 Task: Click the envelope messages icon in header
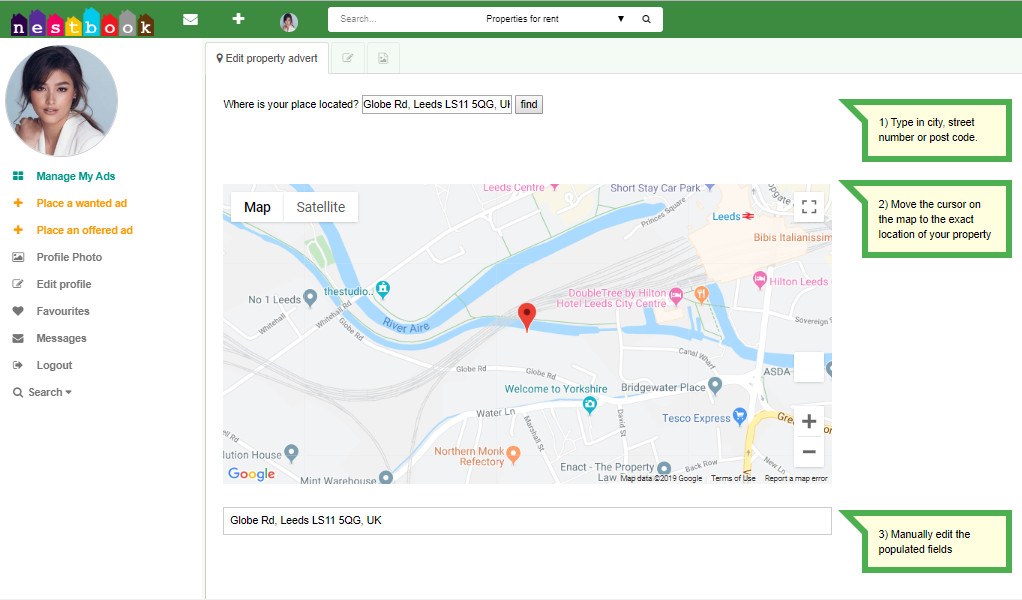pos(190,19)
